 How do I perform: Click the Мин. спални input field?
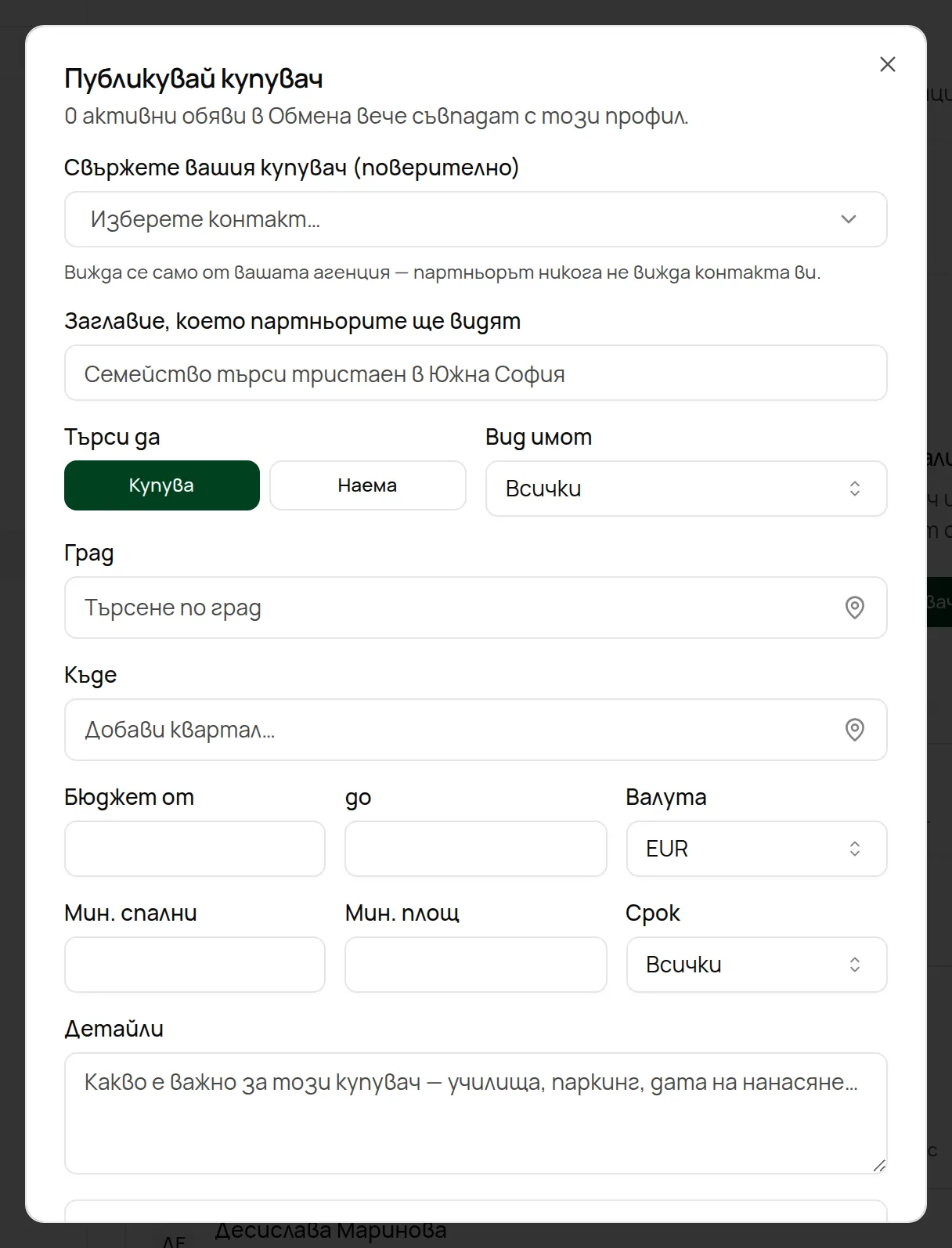(x=195, y=965)
